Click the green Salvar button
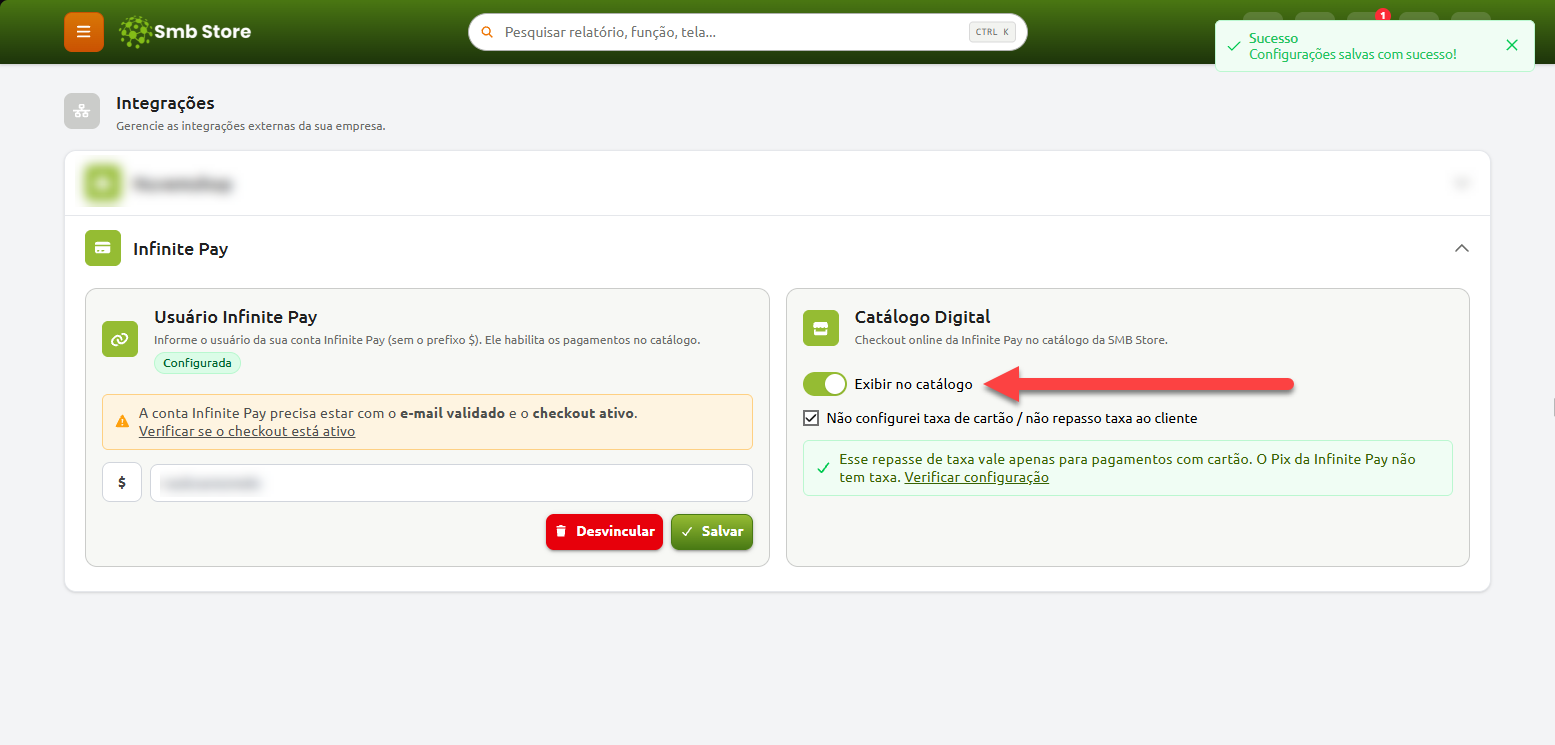The width and height of the screenshot is (1555, 745). coord(712,532)
